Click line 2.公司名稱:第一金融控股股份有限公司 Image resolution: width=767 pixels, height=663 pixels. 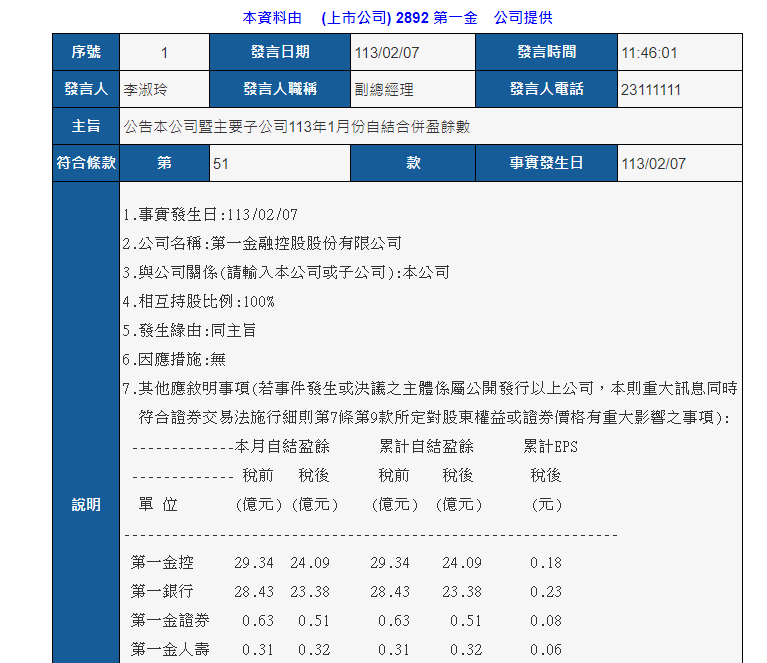[x=262, y=243]
